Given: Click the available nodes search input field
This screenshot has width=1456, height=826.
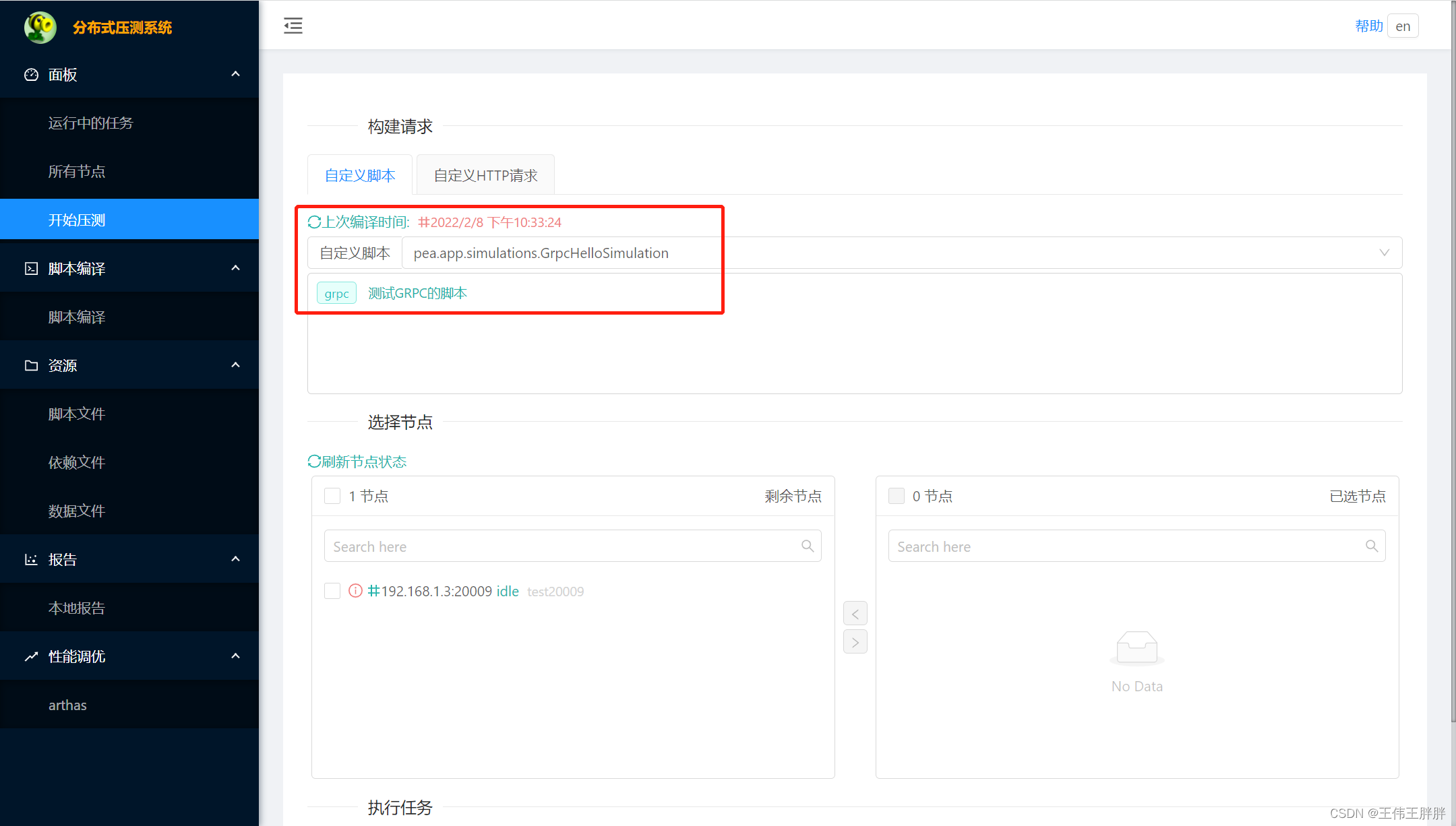Looking at the screenshot, I should pyautogui.click(x=571, y=546).
